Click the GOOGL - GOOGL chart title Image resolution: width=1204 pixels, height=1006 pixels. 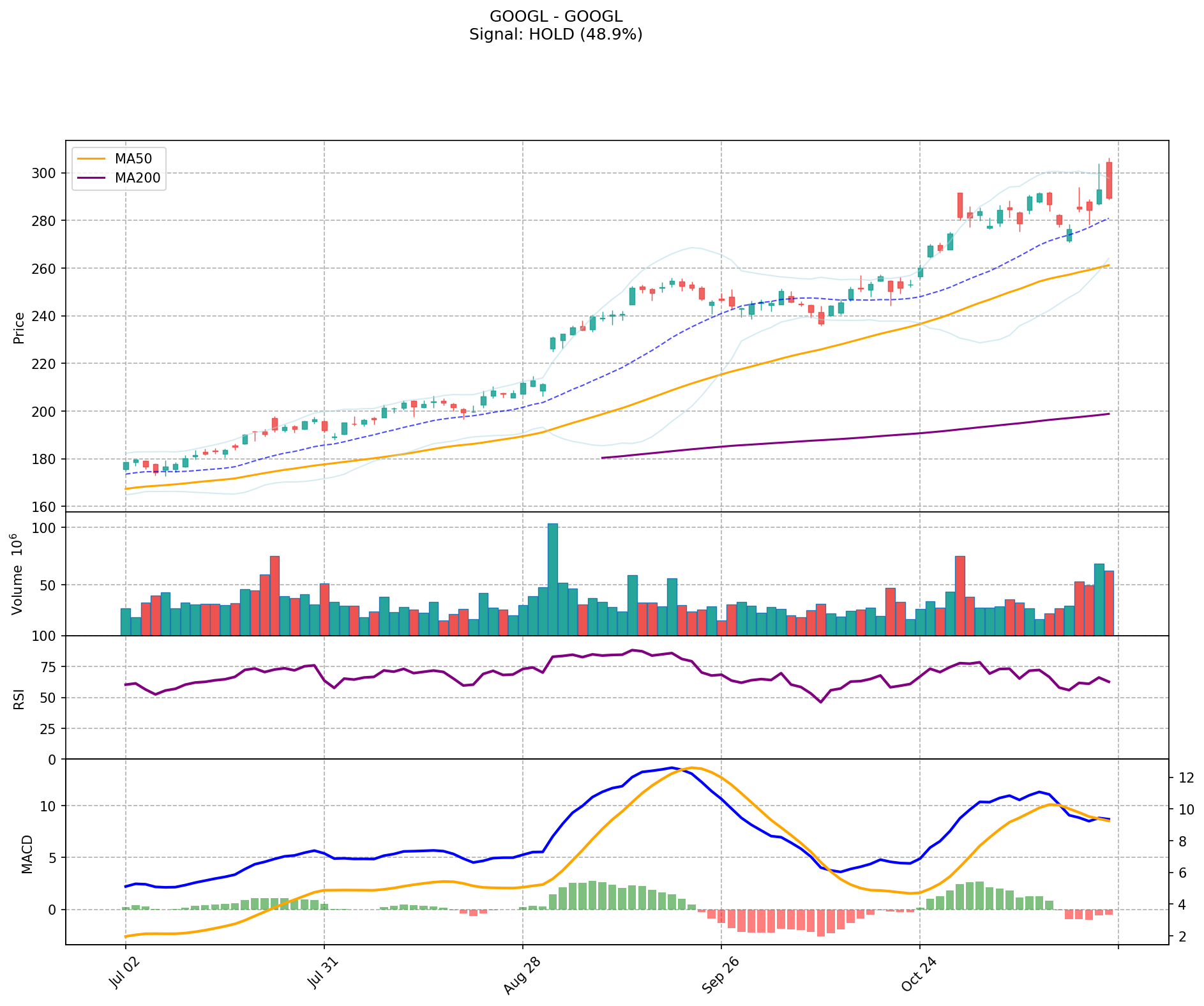coord(555,17)
